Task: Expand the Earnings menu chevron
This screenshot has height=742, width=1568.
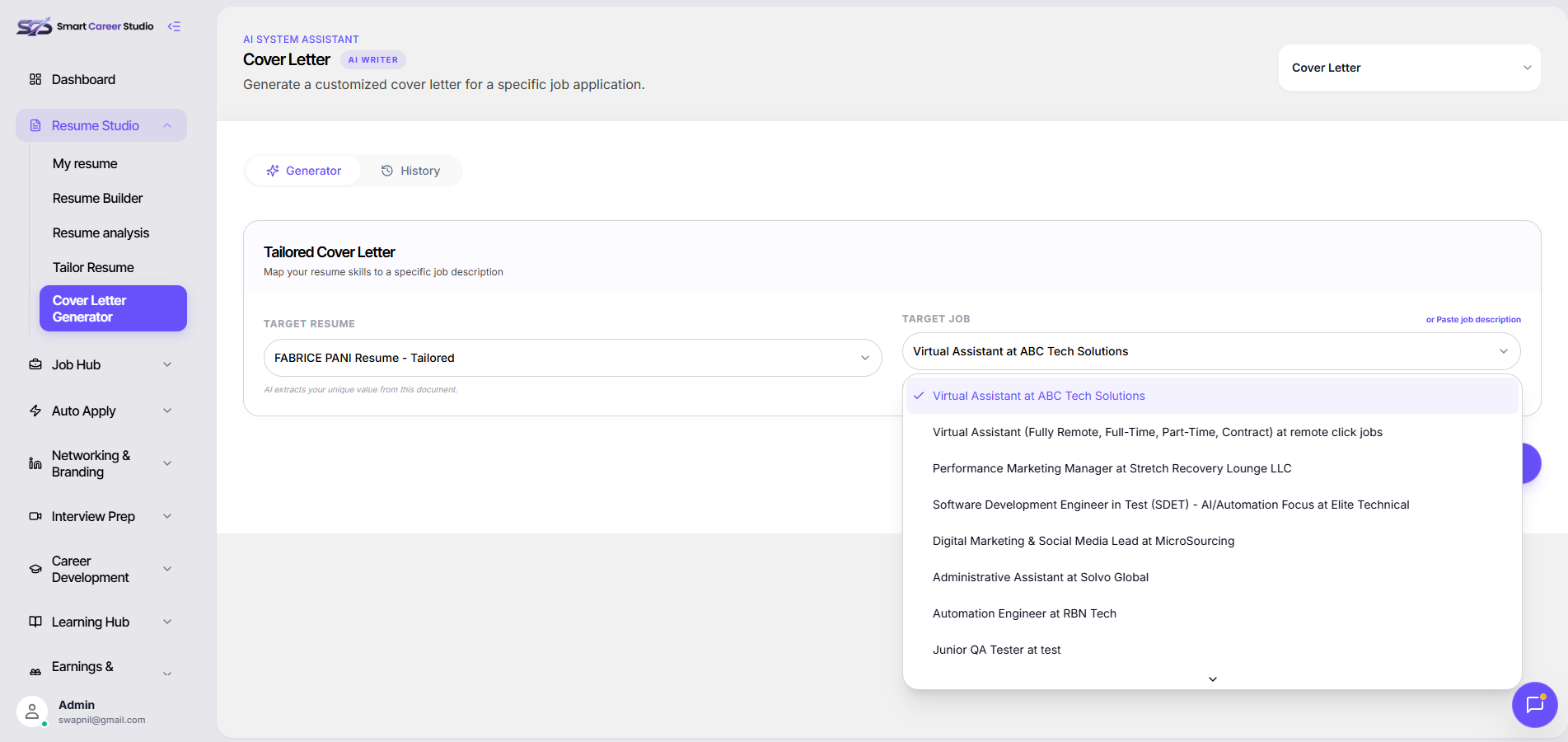Action: pyautogui.click(x=167, y=674)
